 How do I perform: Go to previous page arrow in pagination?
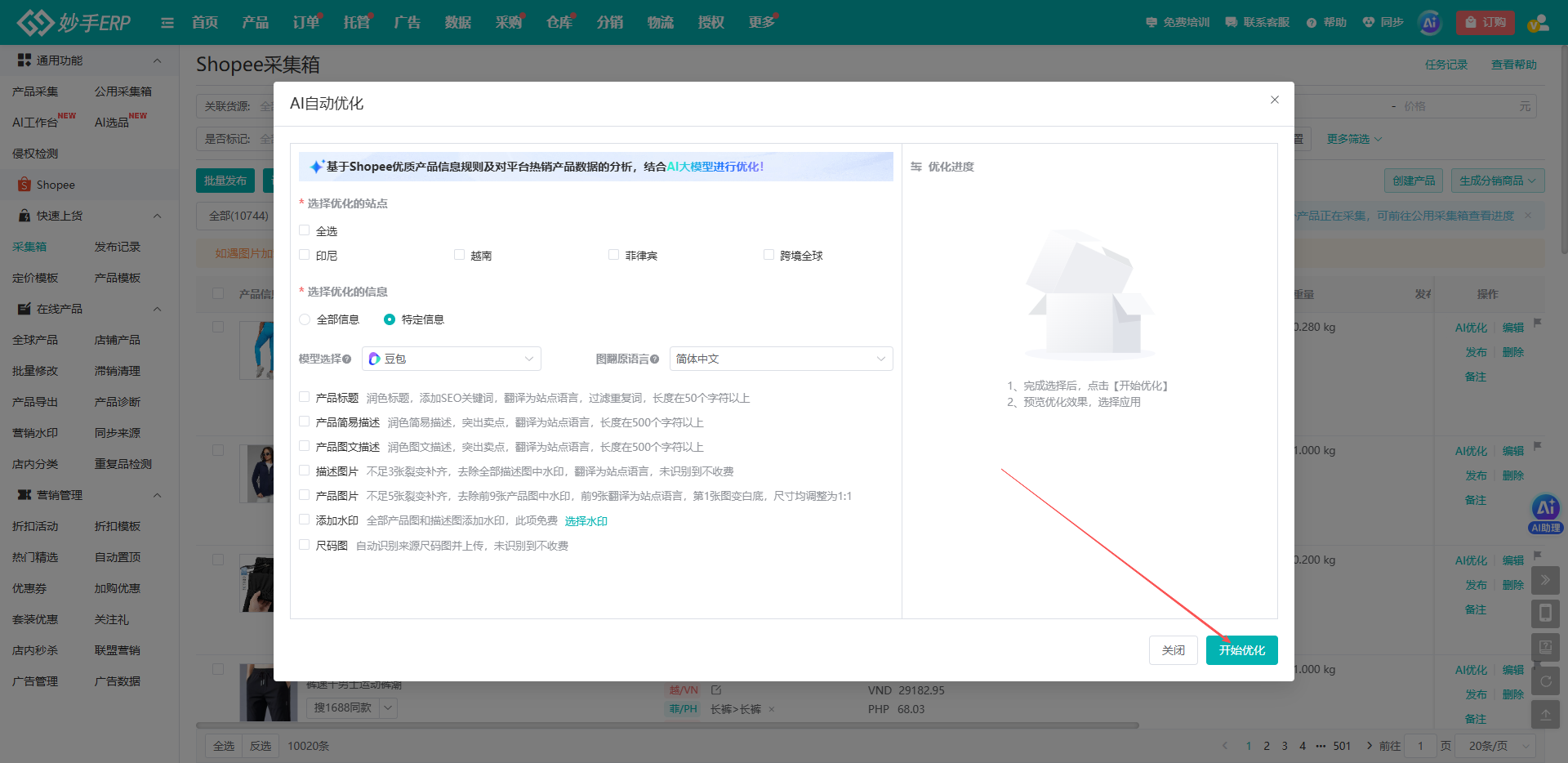1224,746
